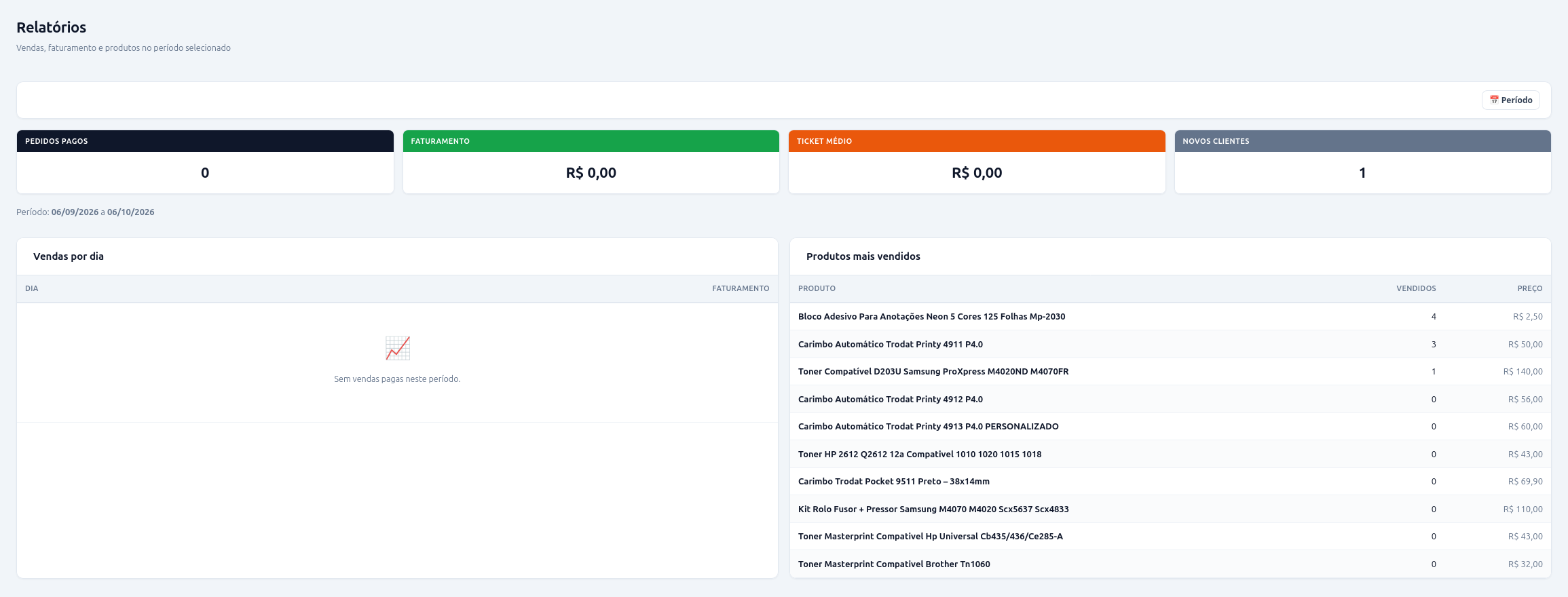Select Carimbo Automático Trodat Printy 4911 P4.0
This screenshot has width=1568, height=597.
[x=1170, y=344]
